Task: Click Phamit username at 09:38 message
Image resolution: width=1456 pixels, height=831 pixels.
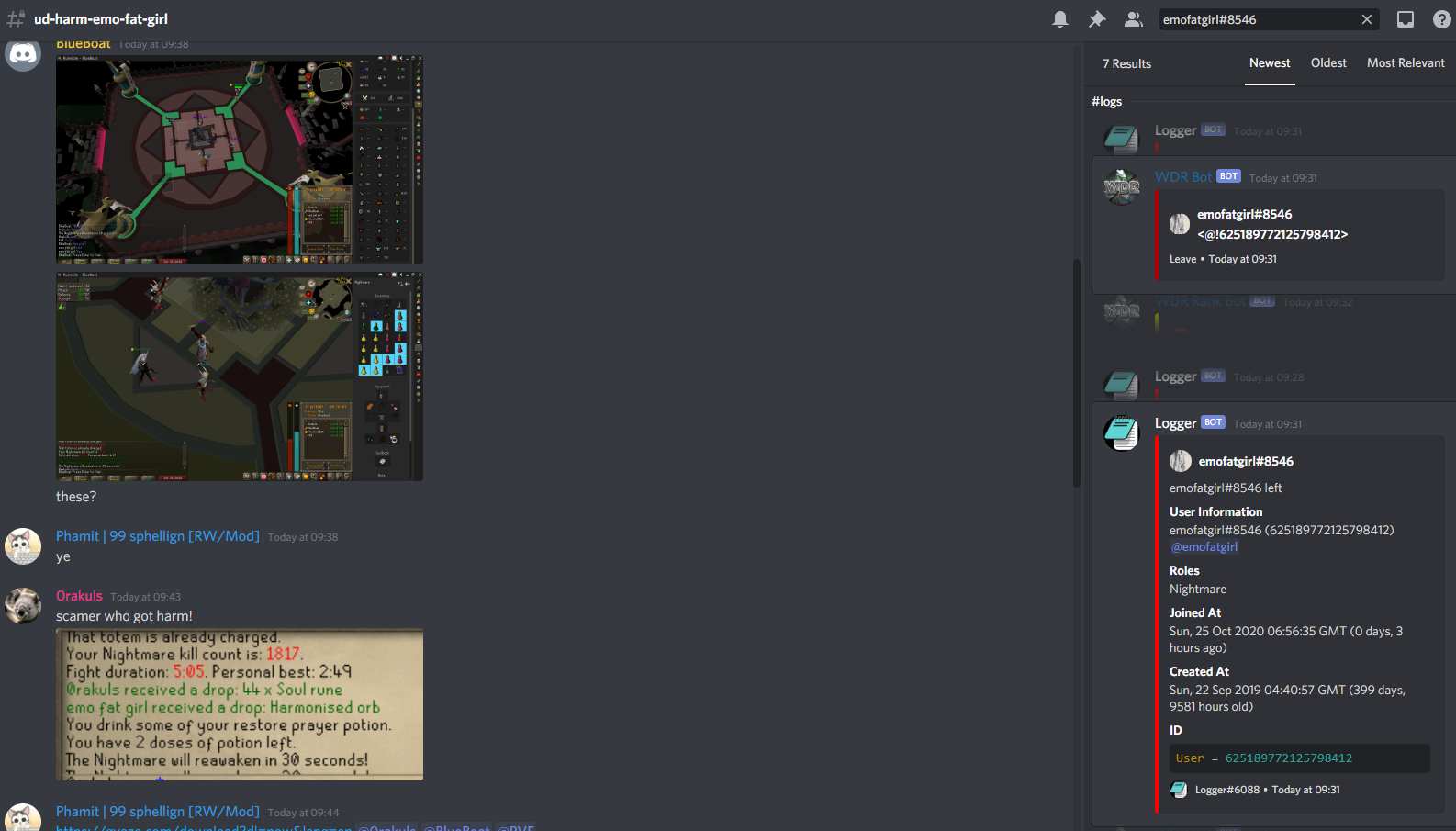Action: (x=158, y=536)
